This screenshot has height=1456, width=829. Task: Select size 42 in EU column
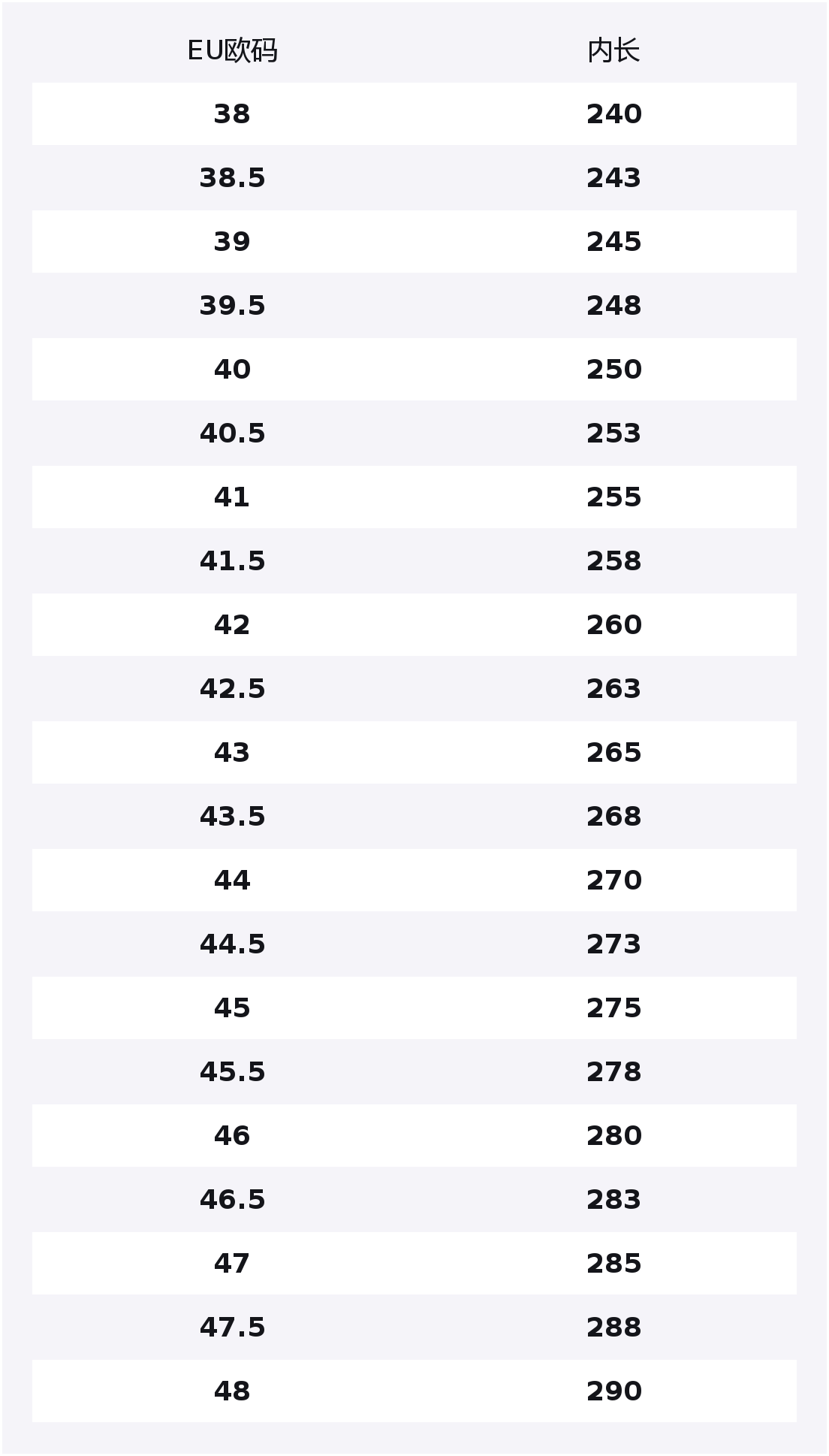coord(232,625)
